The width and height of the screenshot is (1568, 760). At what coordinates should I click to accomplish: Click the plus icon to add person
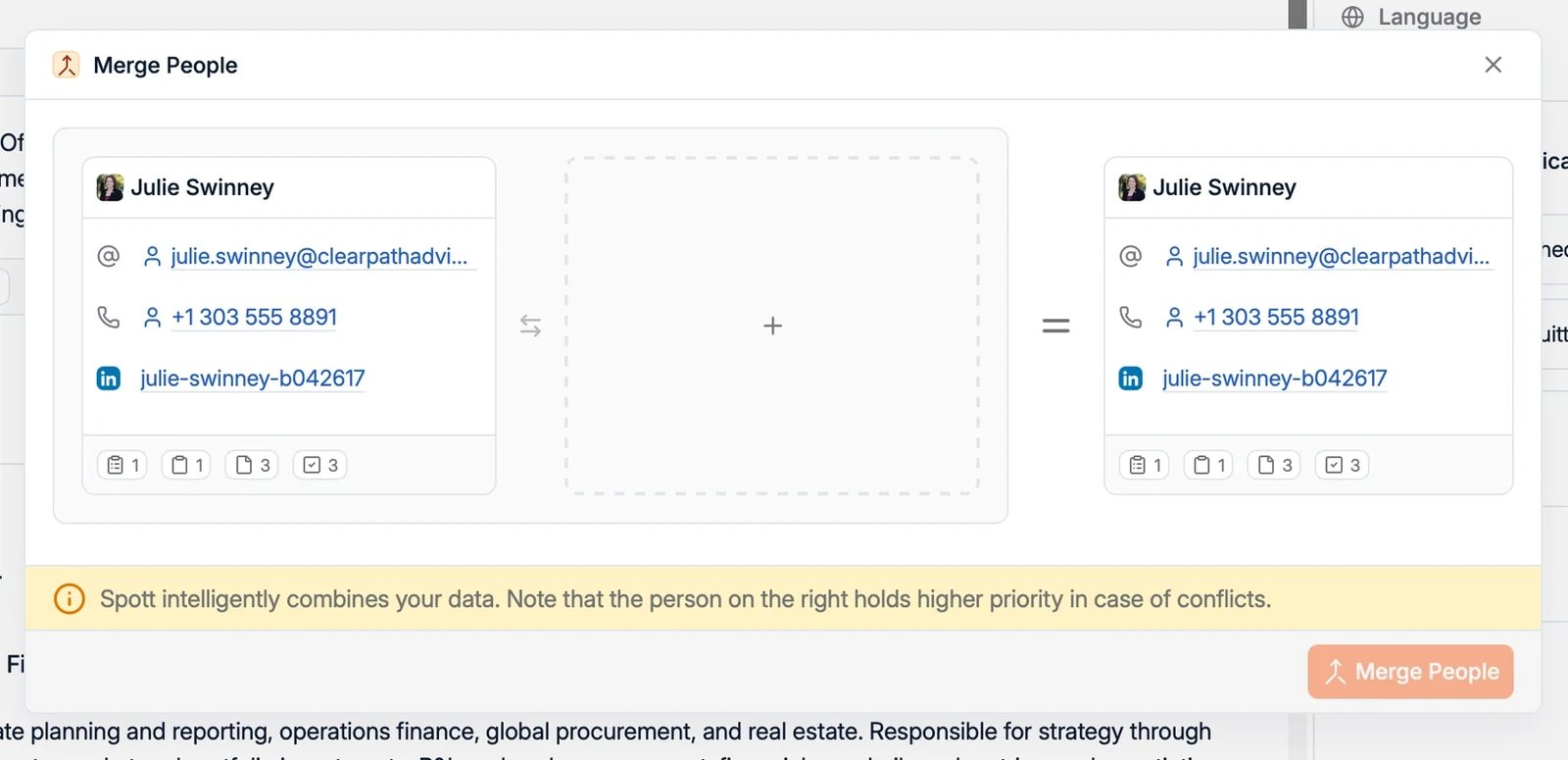tap(772, 326)
